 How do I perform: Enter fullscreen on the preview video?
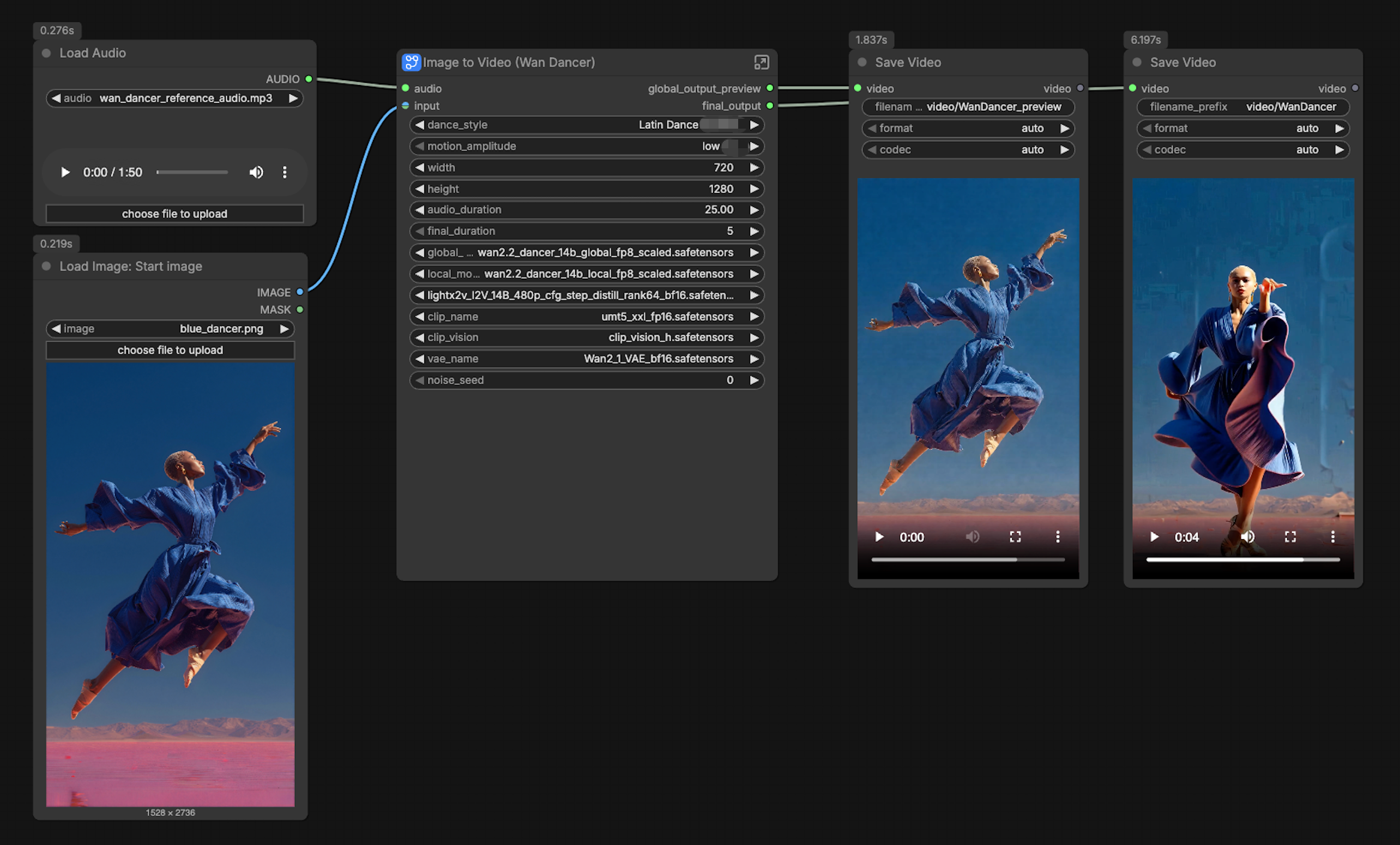pyautogui.click(x=1015, y=537)
